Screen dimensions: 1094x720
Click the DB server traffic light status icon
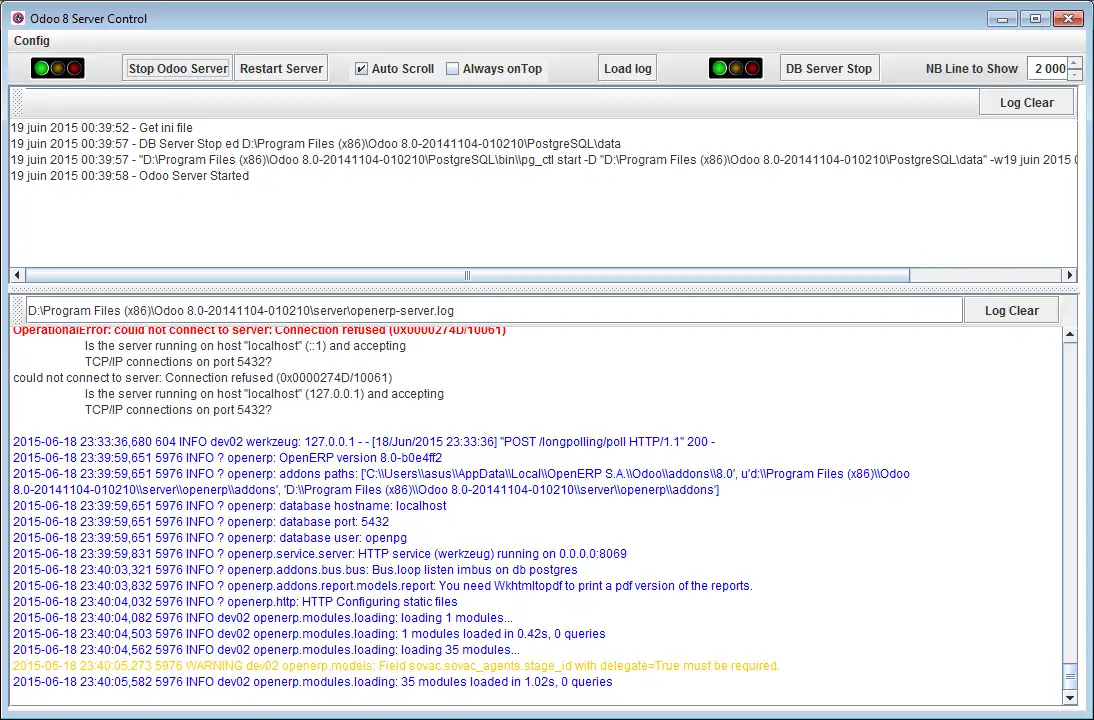(x=735, y=68)
